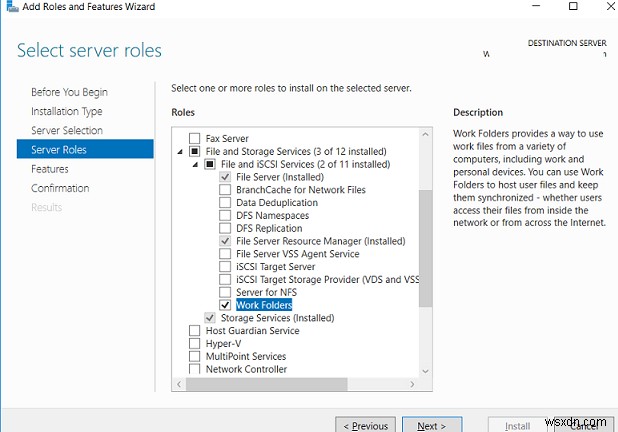This screenshot has width=618, height=432.
Task: Enable BranchCache for Network Files
Action: point(225,190)
